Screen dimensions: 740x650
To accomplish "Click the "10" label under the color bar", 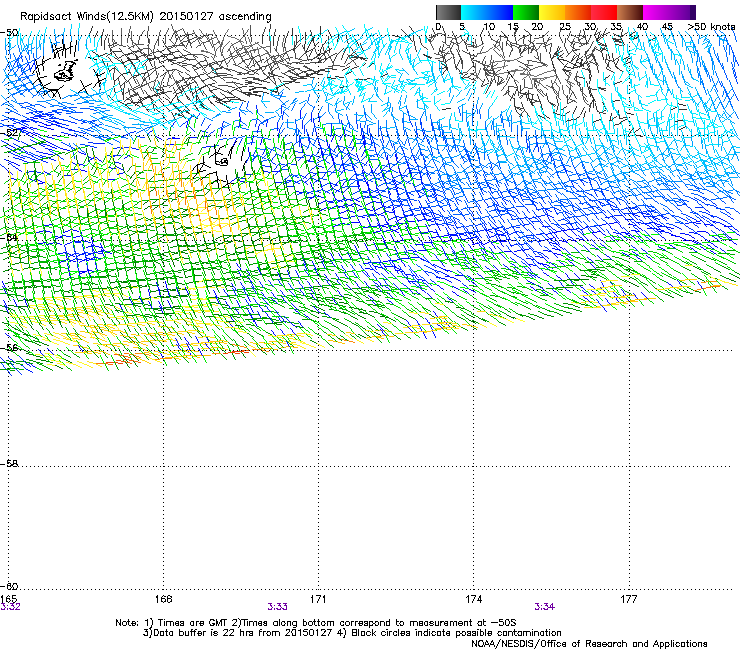I will tap(489, 27).
